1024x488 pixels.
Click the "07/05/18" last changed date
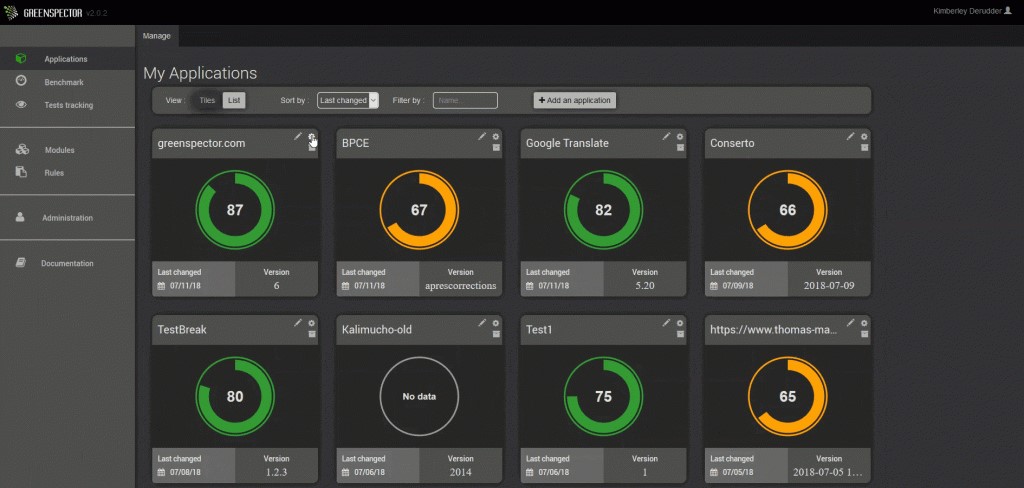[x=738, y=472]
